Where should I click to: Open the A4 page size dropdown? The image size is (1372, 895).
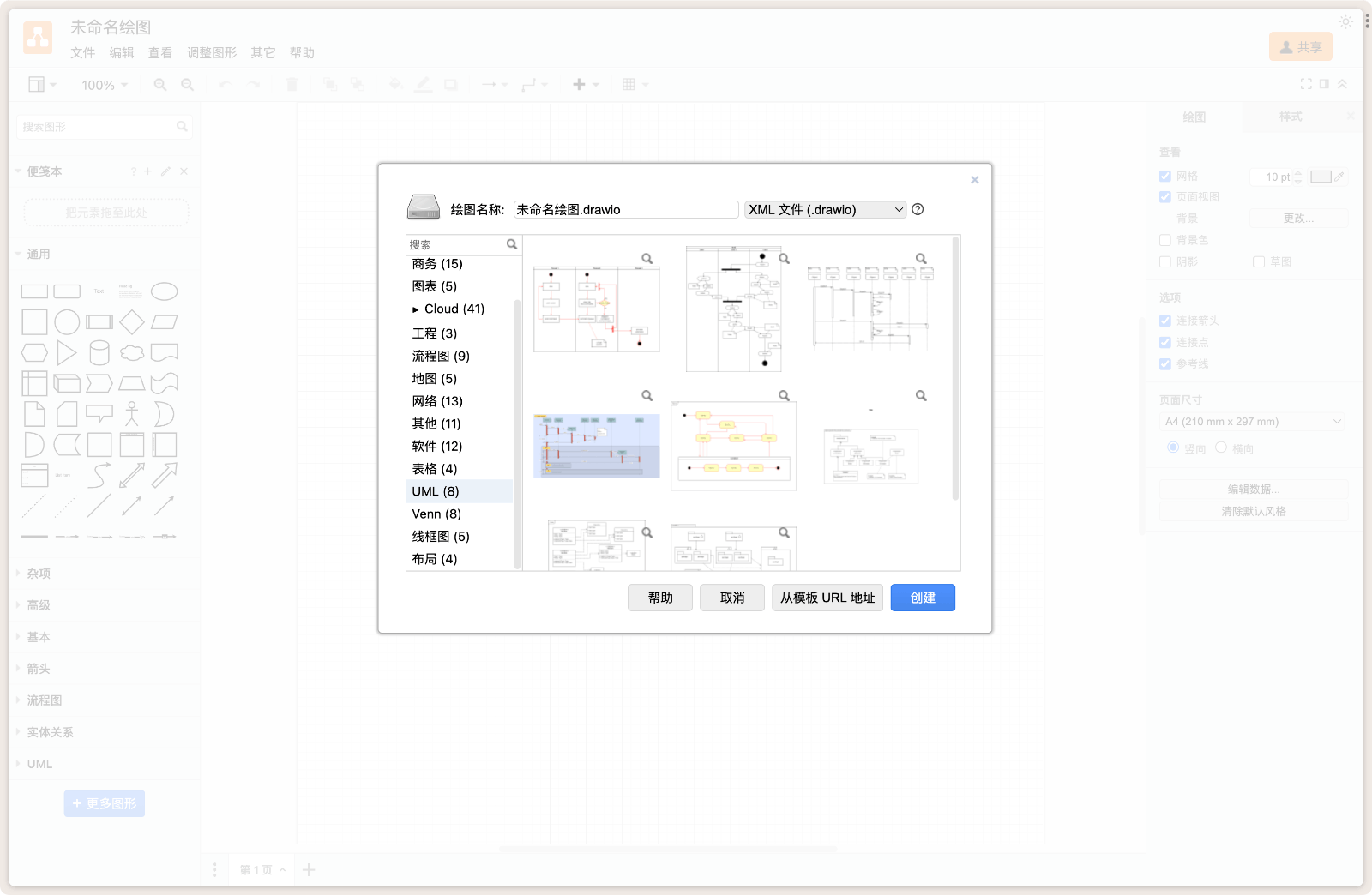coord(1253,422)
